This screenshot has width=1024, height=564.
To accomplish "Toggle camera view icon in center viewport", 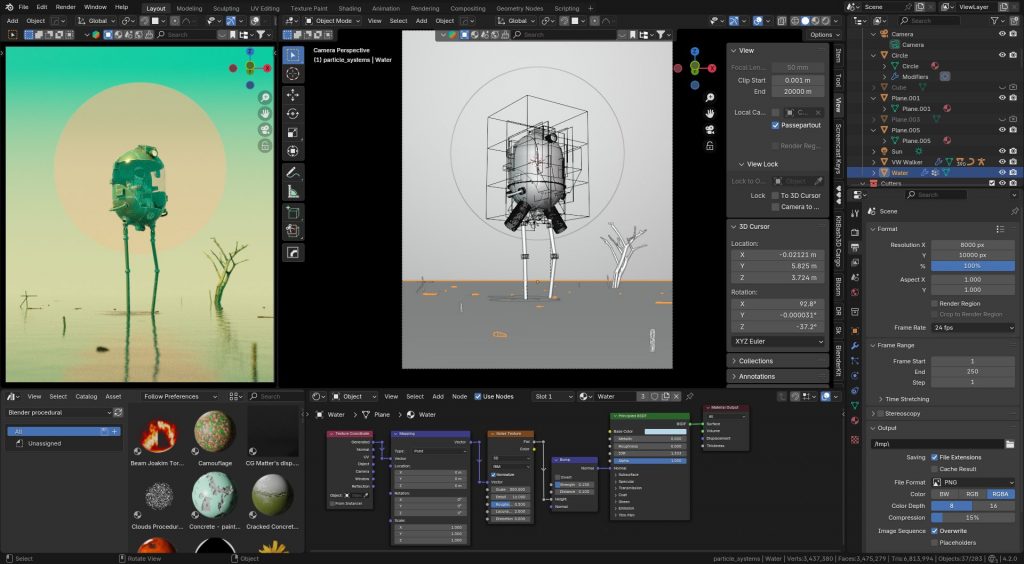I will (x=710, y=130).
